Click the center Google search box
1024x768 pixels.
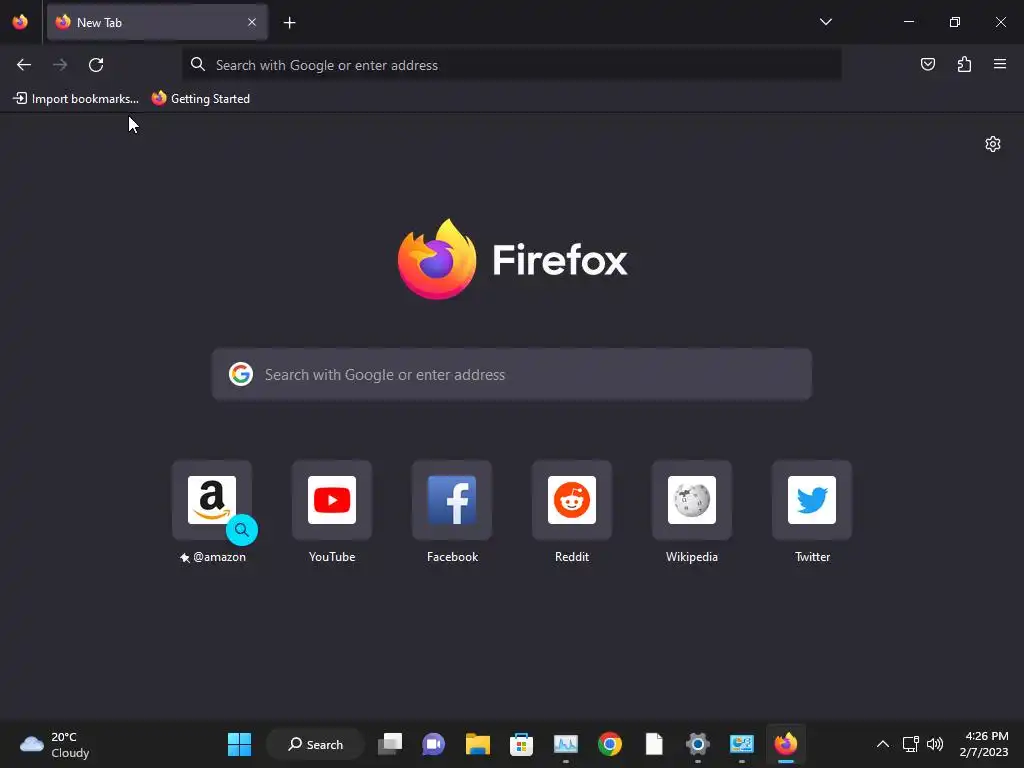(512, 374)
